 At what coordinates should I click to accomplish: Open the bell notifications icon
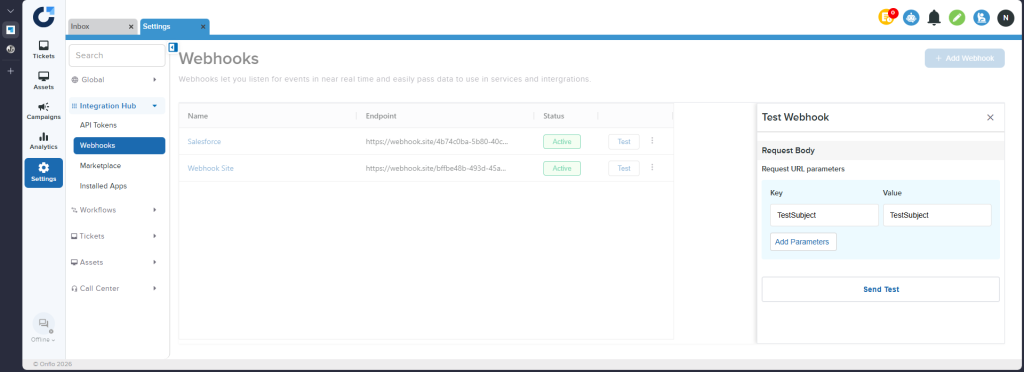pyautogui.click(x=935, y=18)
